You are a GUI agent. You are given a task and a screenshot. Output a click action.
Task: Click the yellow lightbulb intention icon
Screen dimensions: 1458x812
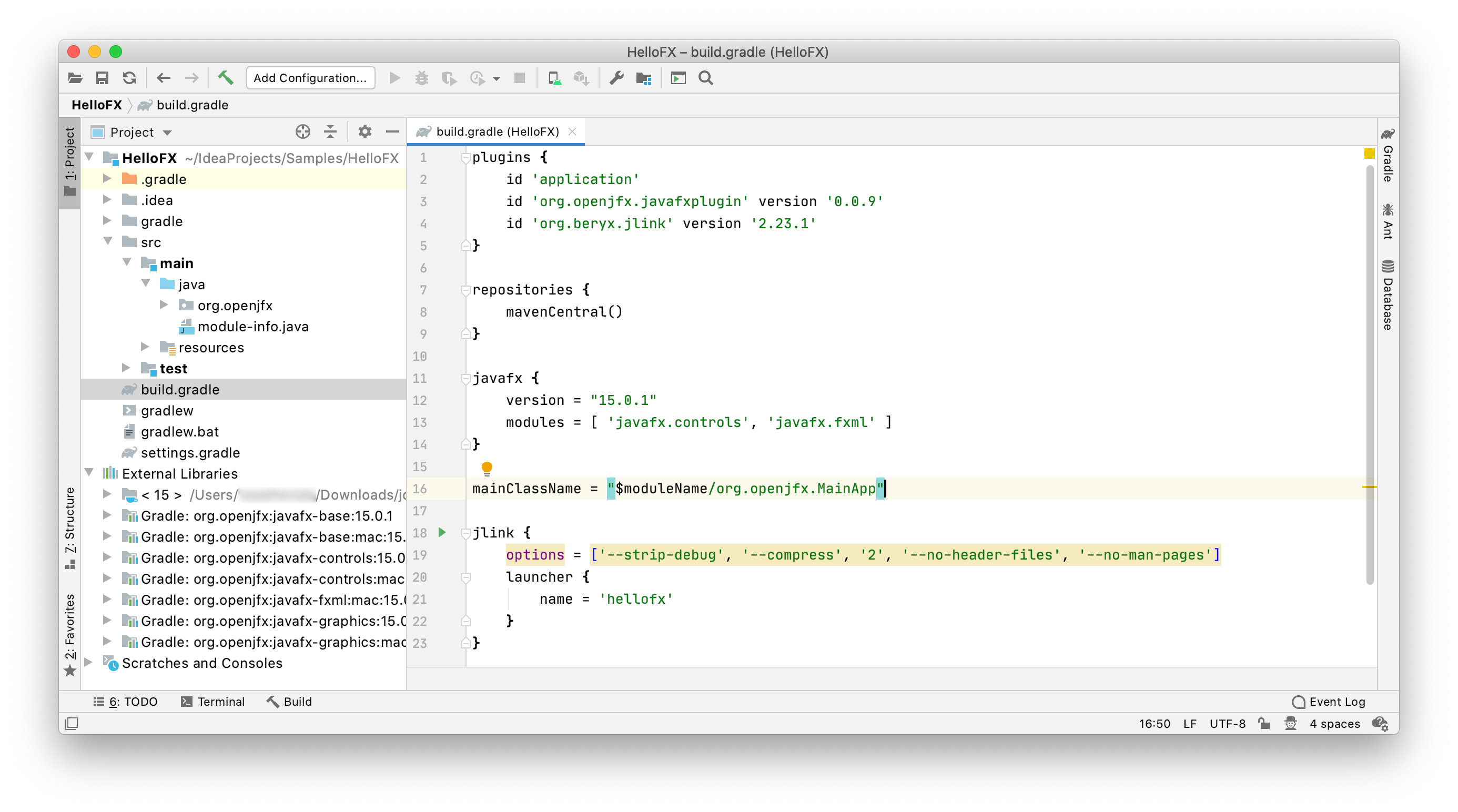tap(487, 468)
